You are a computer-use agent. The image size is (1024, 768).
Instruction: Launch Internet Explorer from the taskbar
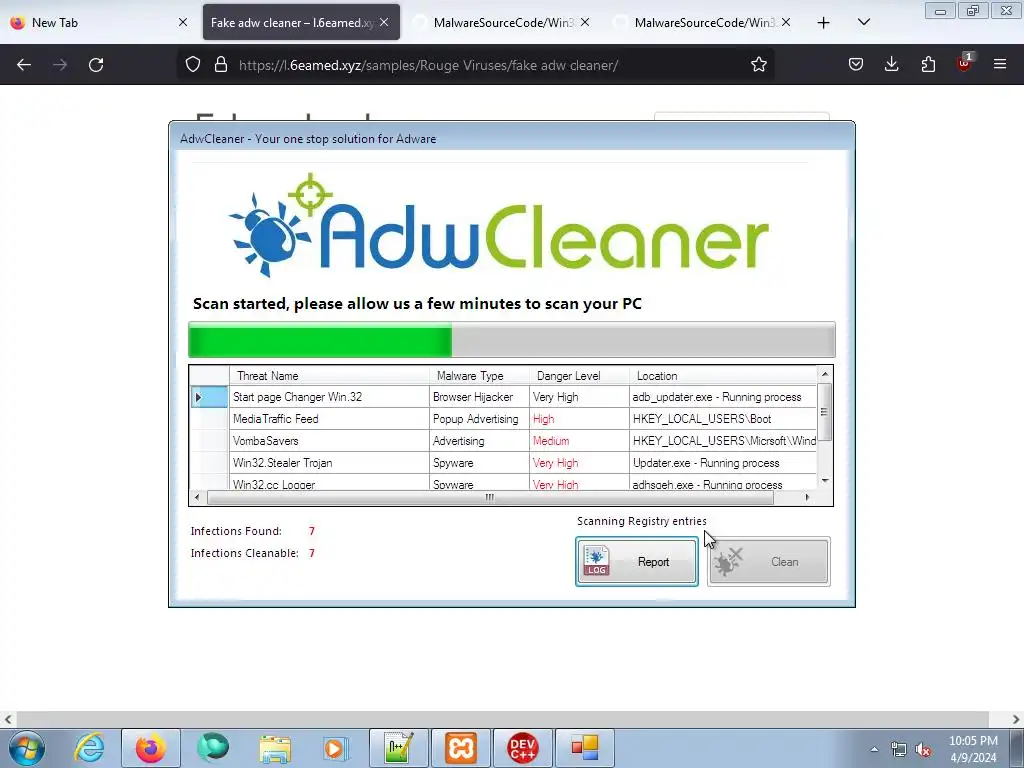pos(89,748)
